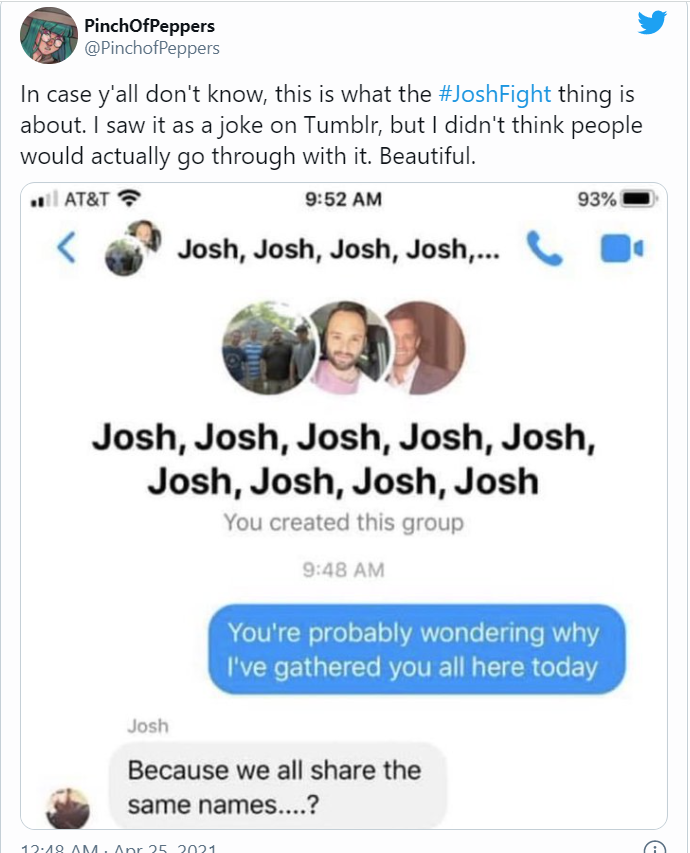Click the PinchOfPeppers display name
The height and width of the screenshot is (853, 690).
click(x=149, y=26)
